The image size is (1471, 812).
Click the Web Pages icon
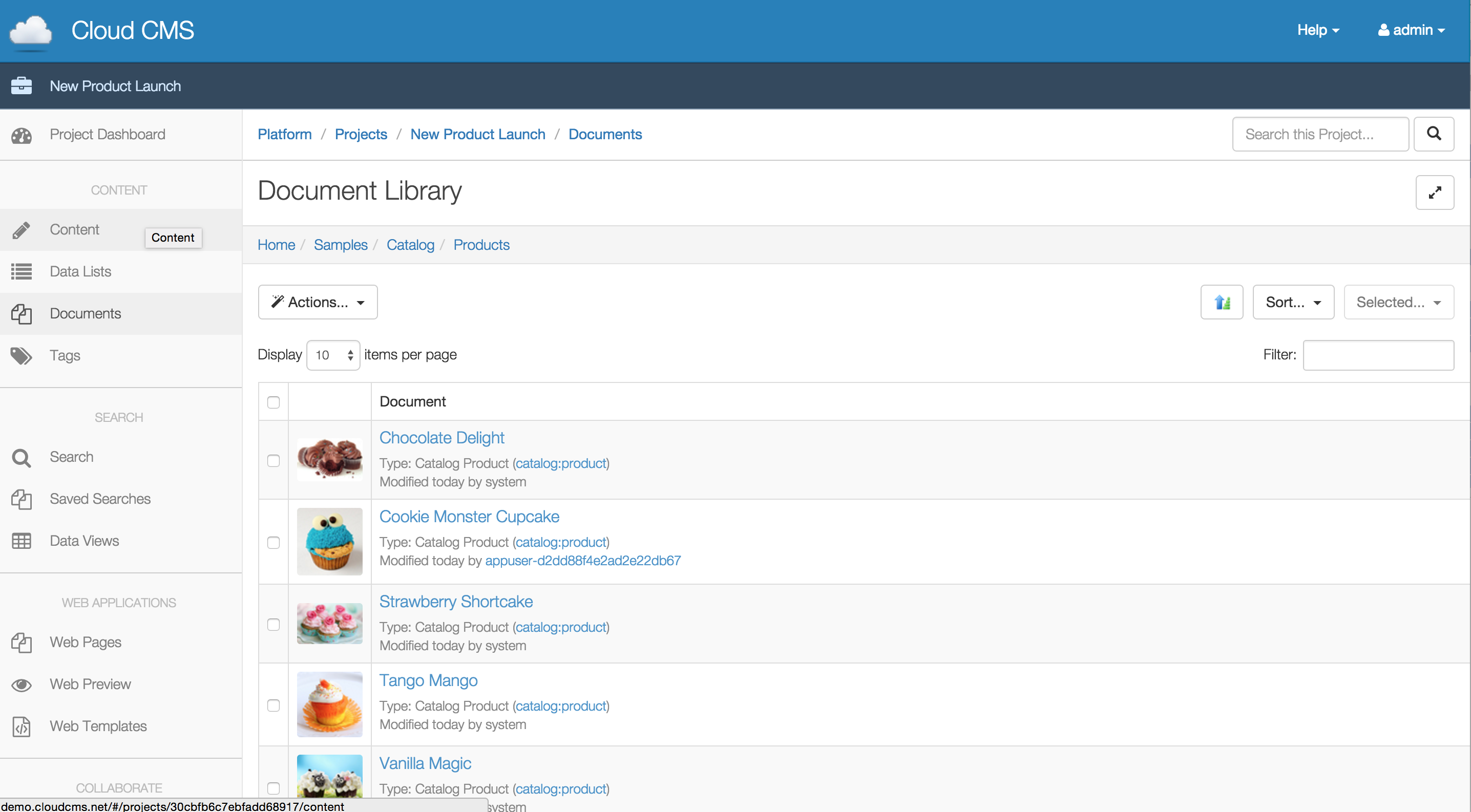click(22, 643)
